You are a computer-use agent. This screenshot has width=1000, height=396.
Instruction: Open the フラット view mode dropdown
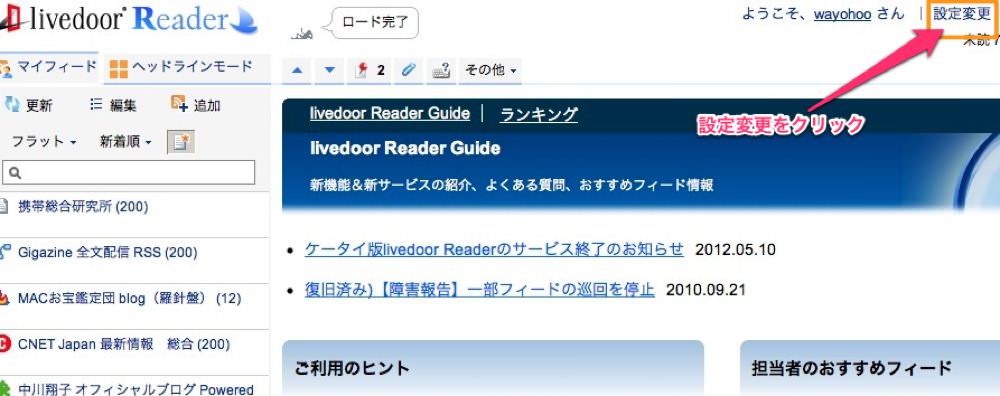[44, 142]
